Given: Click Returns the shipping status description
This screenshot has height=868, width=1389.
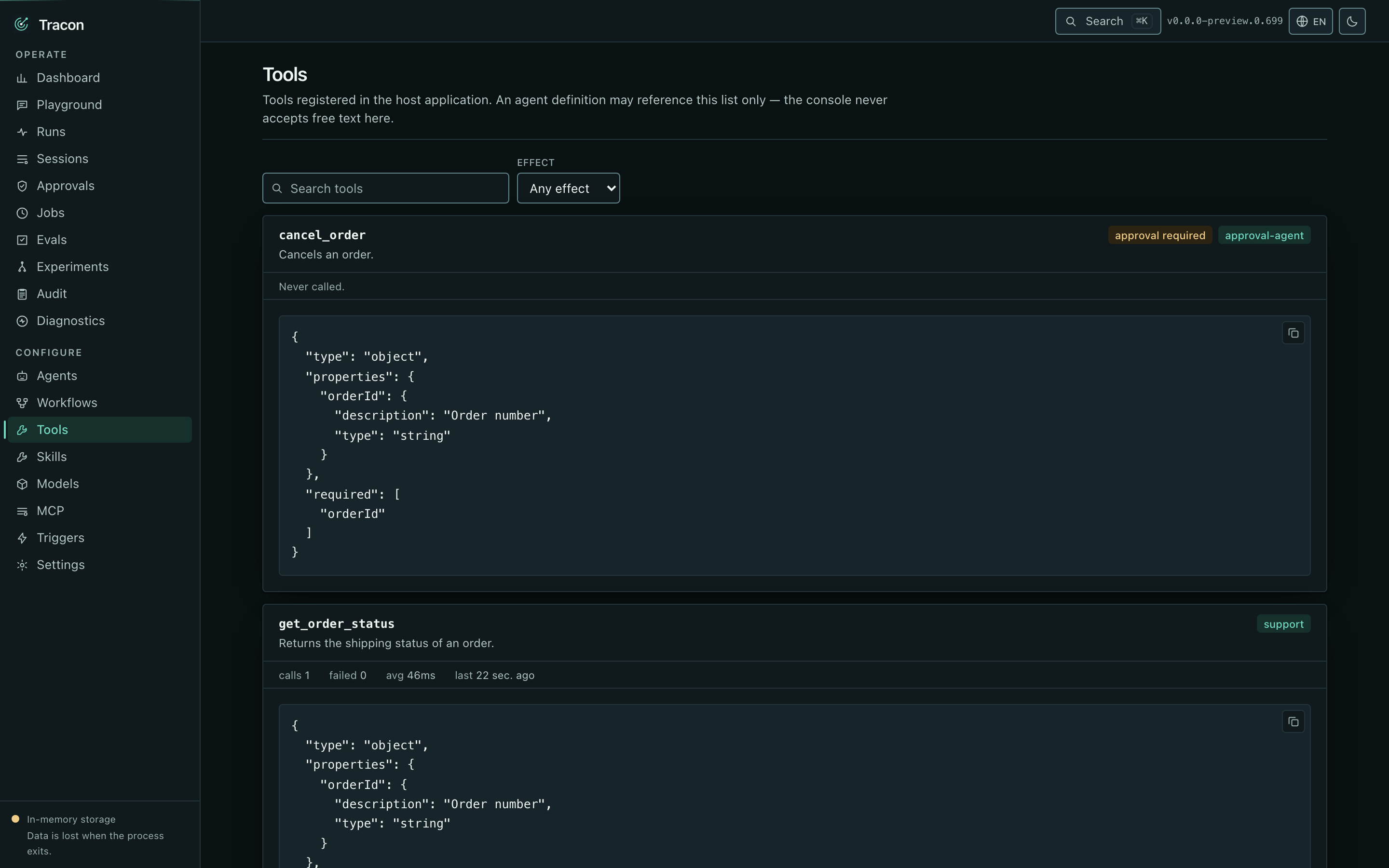Looking at the screenshot, I should 386,643.
